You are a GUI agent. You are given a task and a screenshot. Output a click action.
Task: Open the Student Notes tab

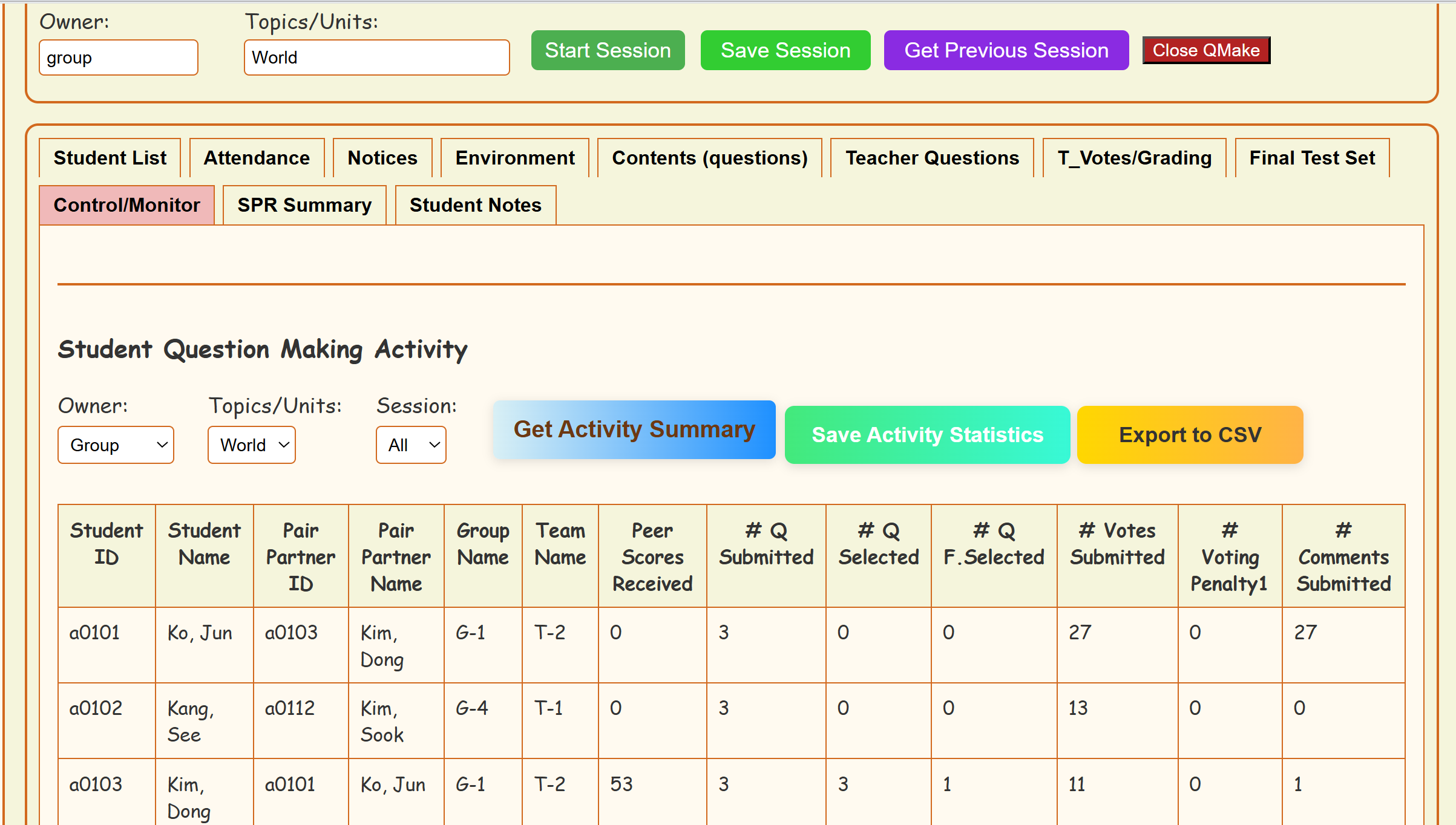(475, 205)
